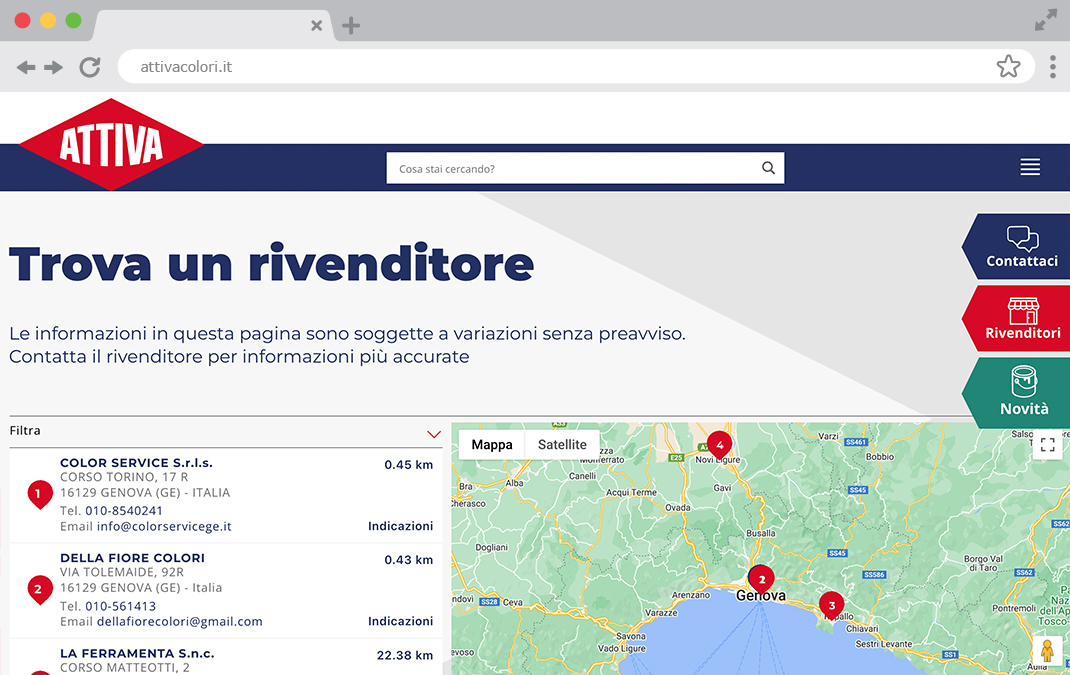1070x675 pixels.
Task: Click list pin number 1
Action: tap(40, 493)
